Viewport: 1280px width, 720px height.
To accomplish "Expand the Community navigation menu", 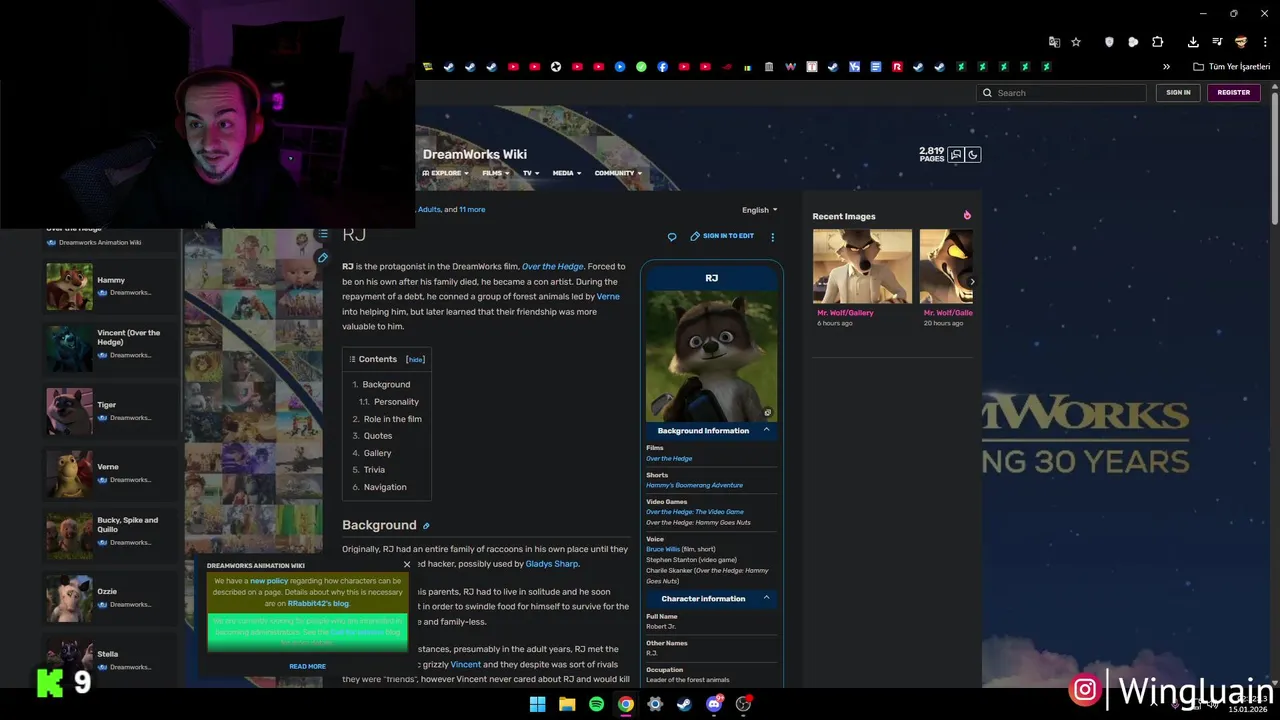I will pyautogui.click(x=618, y=173).
